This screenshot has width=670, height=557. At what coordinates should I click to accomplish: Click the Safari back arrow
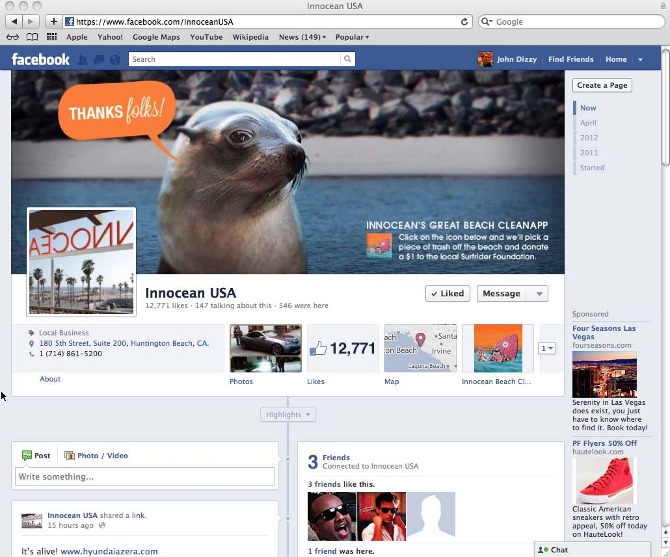[x=14, y=22]
